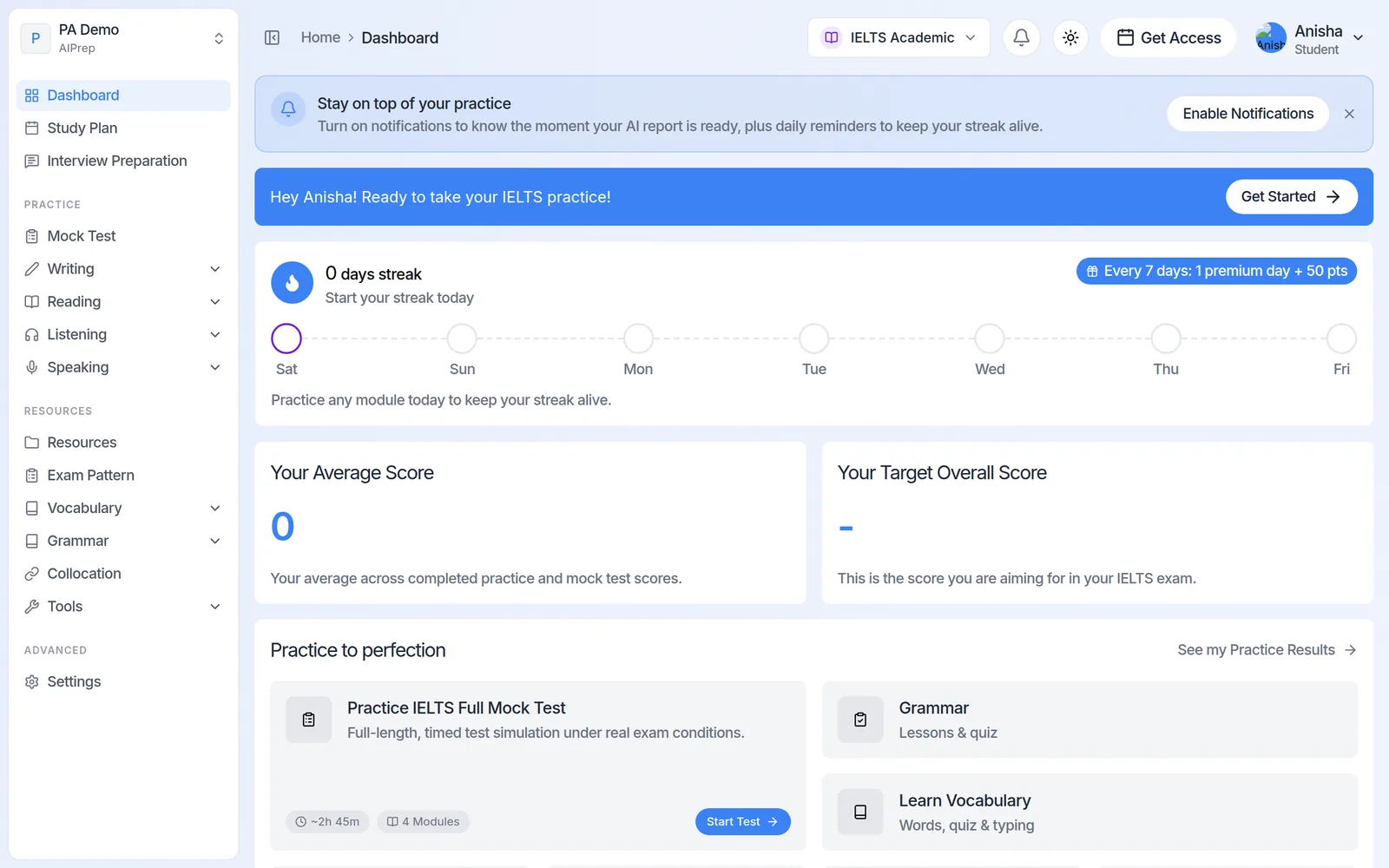Select the Wednesday streak circle
Screen dimensions: 1389x868
tap(990, 339)
